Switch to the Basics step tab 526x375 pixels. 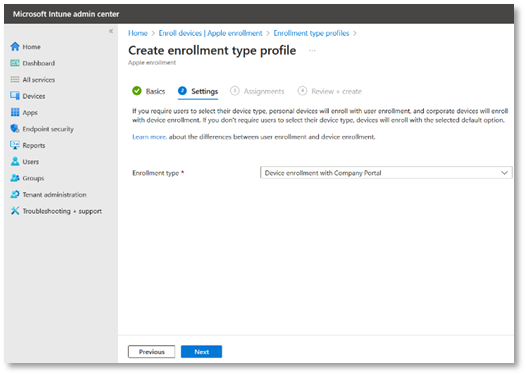(149, 91)
